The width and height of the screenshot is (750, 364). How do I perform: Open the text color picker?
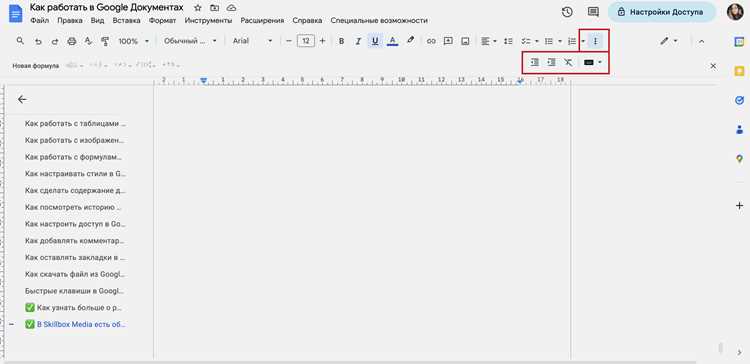(x=392, y=42)
